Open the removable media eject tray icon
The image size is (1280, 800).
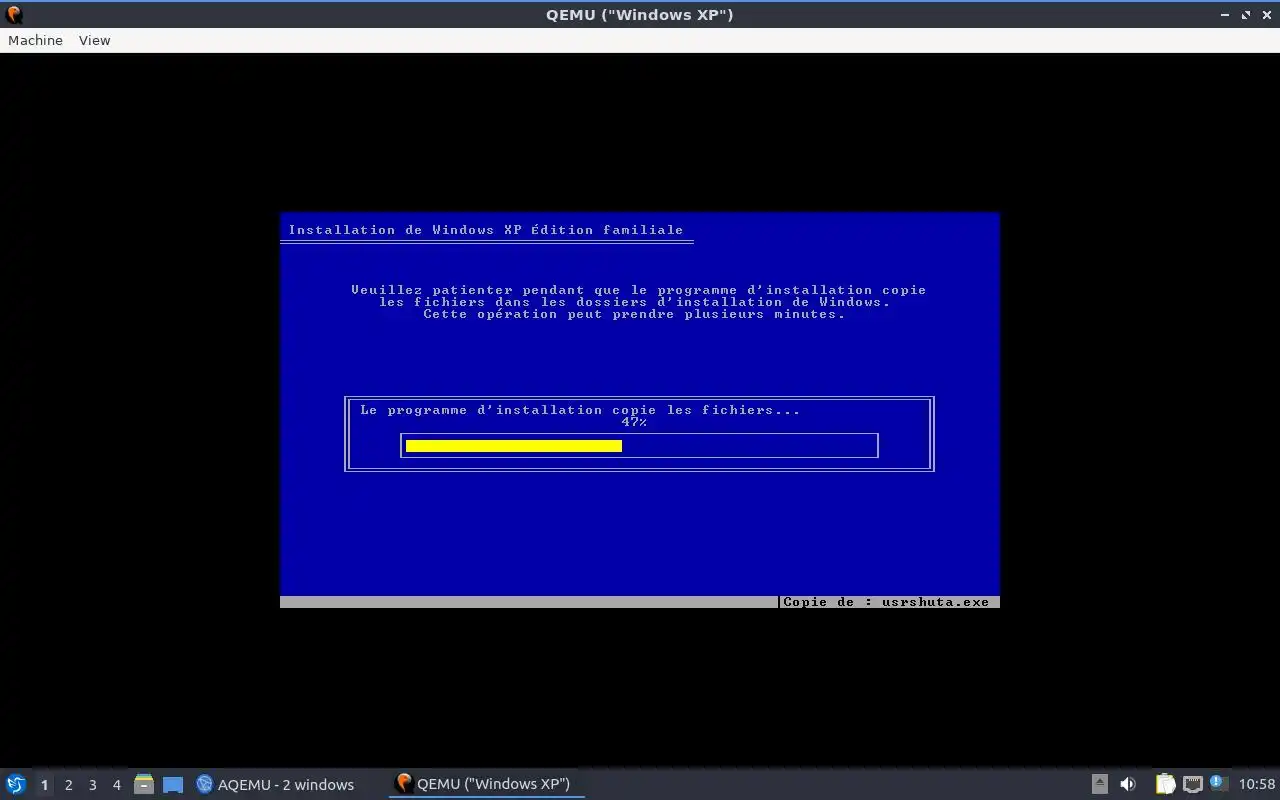click(x=1099, y=784)
